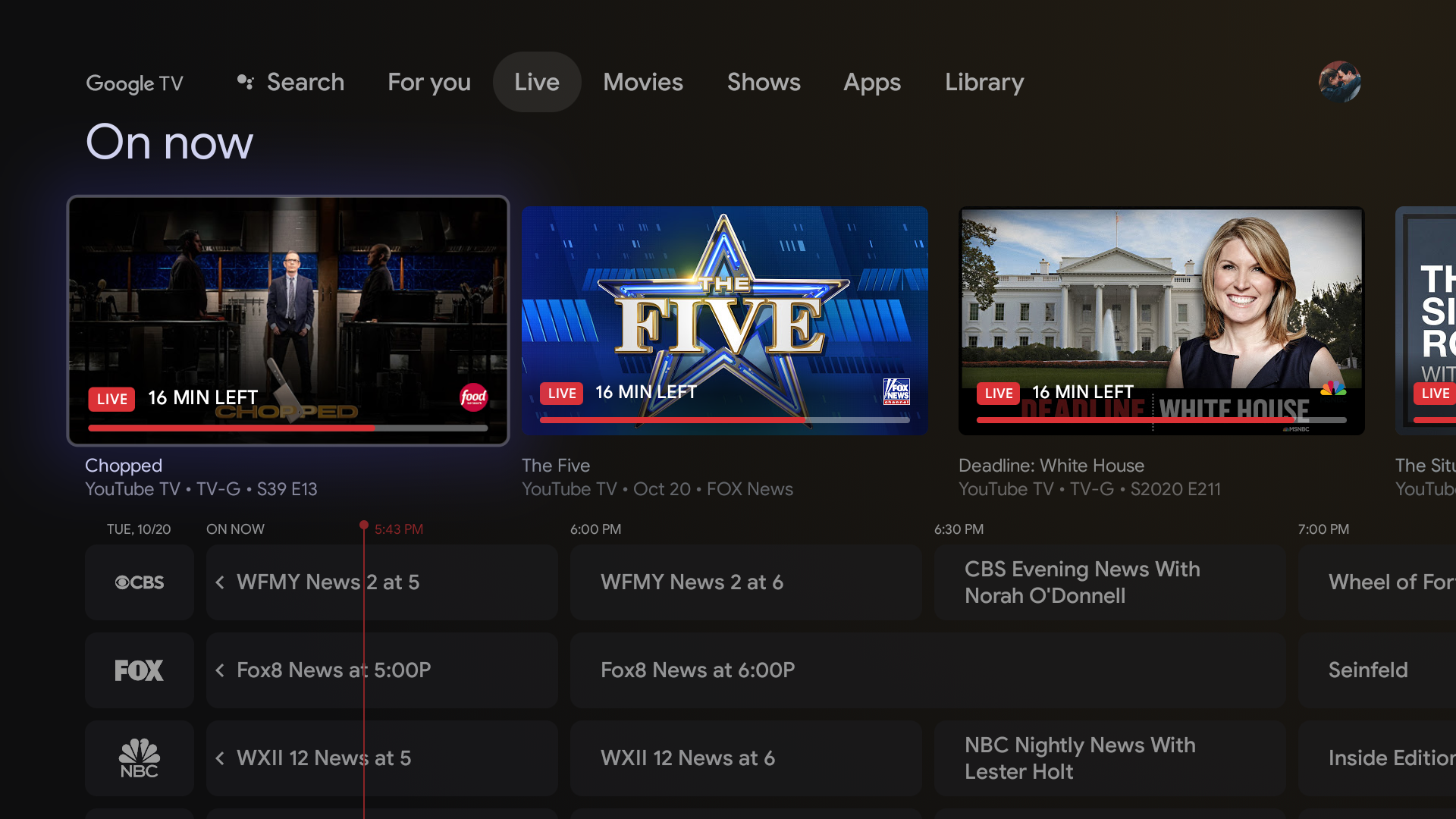Select the user profile avatar icon
This screenshot has height=819, width=1456.
click(1339, 80)
